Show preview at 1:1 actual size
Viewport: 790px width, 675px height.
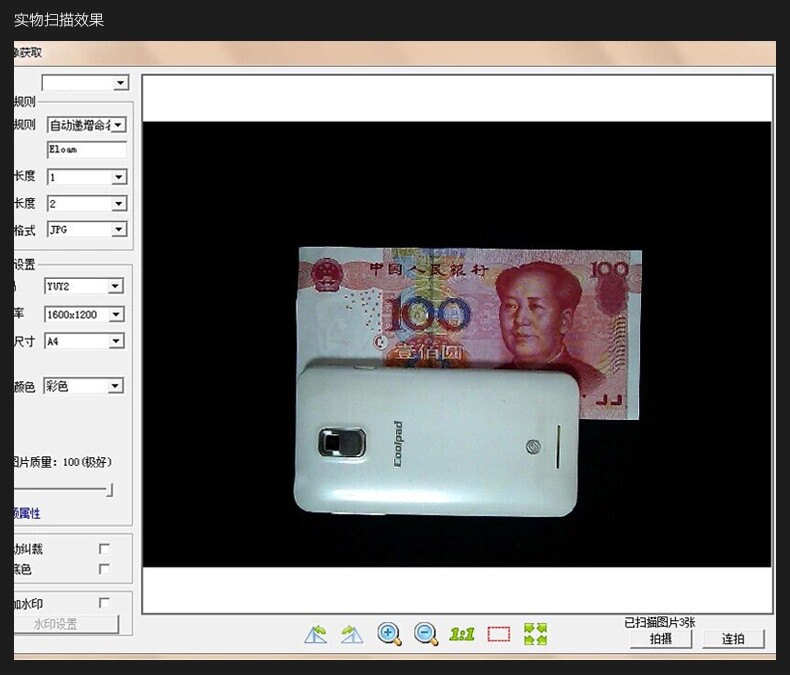tap(462, 634)
